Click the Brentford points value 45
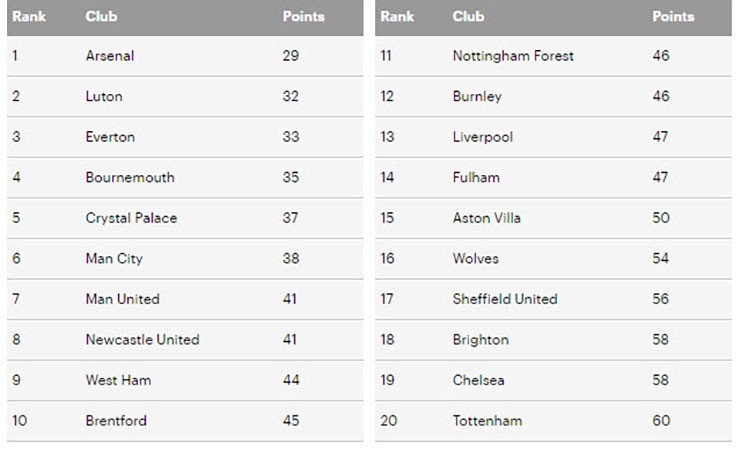The image size is (740, 450). pos(291,421)
